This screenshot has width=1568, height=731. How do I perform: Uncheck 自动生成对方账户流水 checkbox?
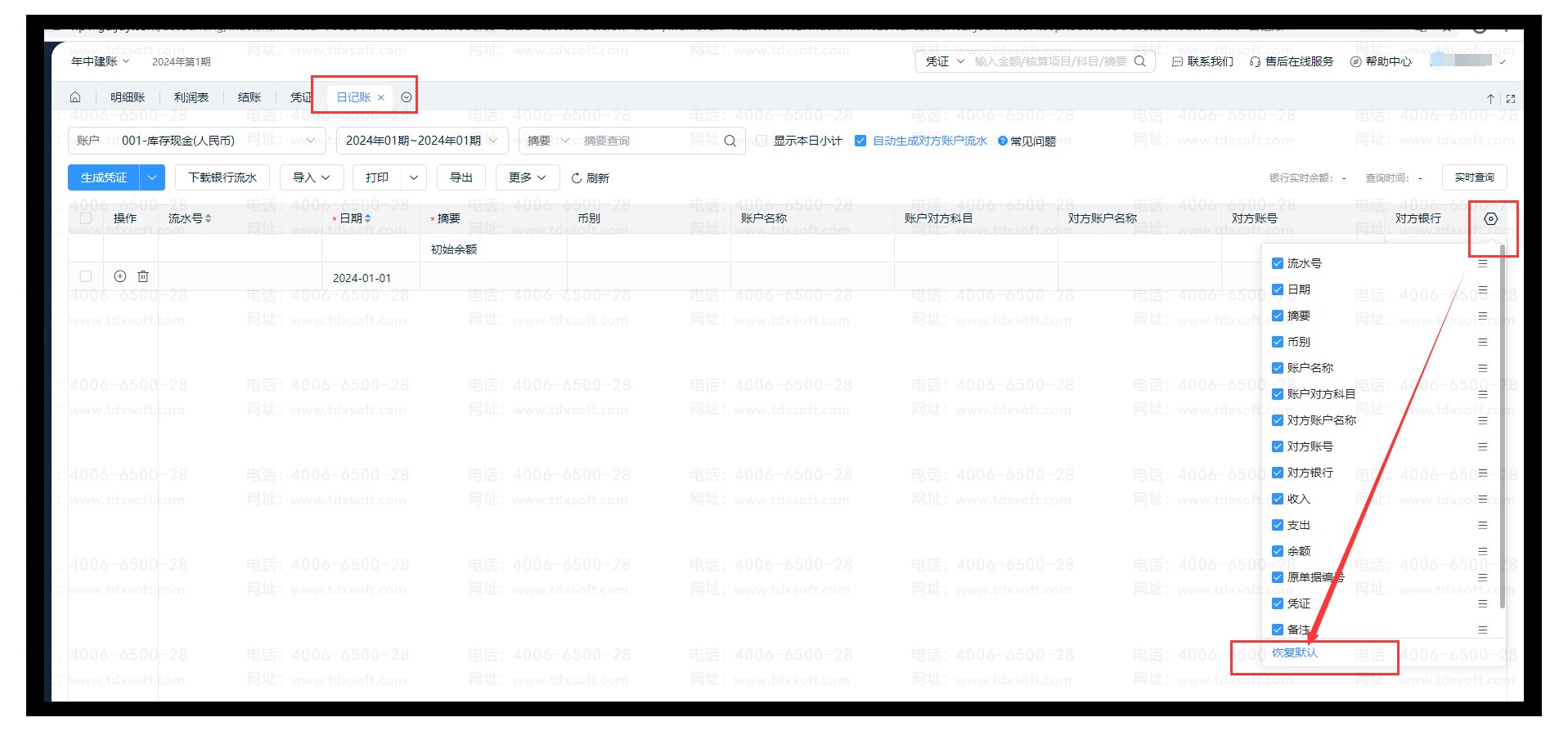click(860, 141)
